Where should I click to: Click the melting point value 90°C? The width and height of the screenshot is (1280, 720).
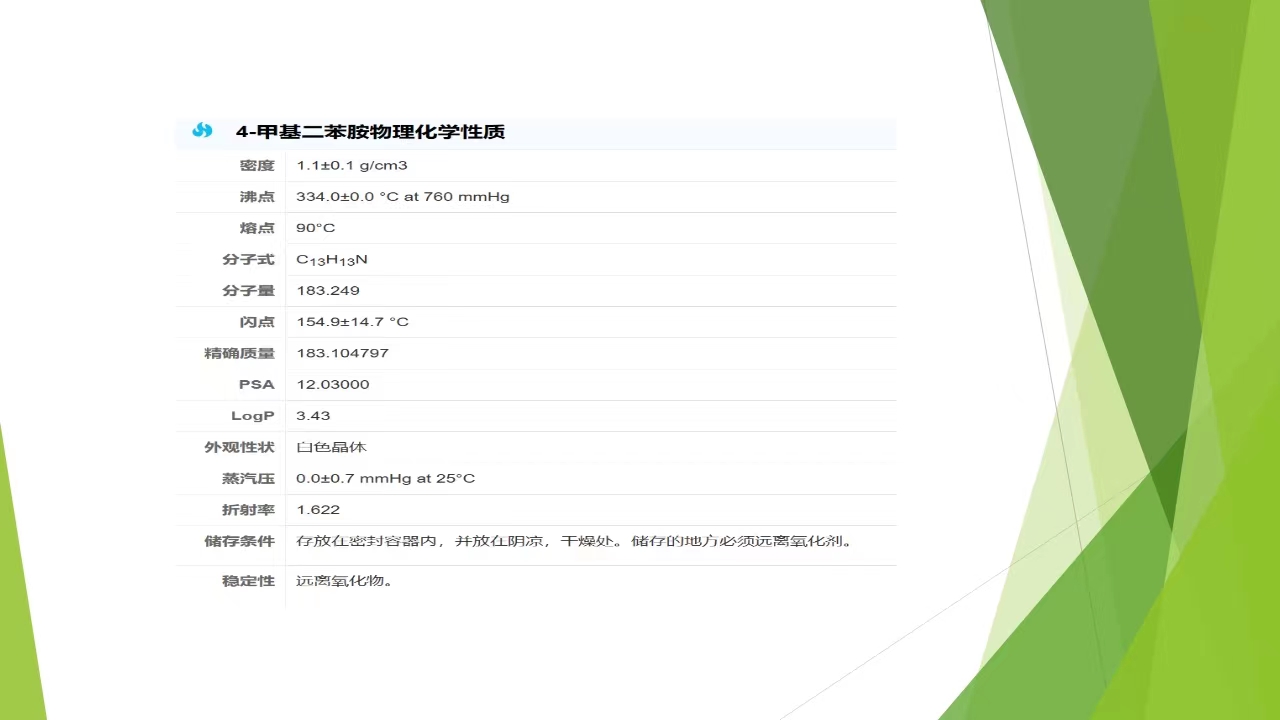click(x=316, y=228)
